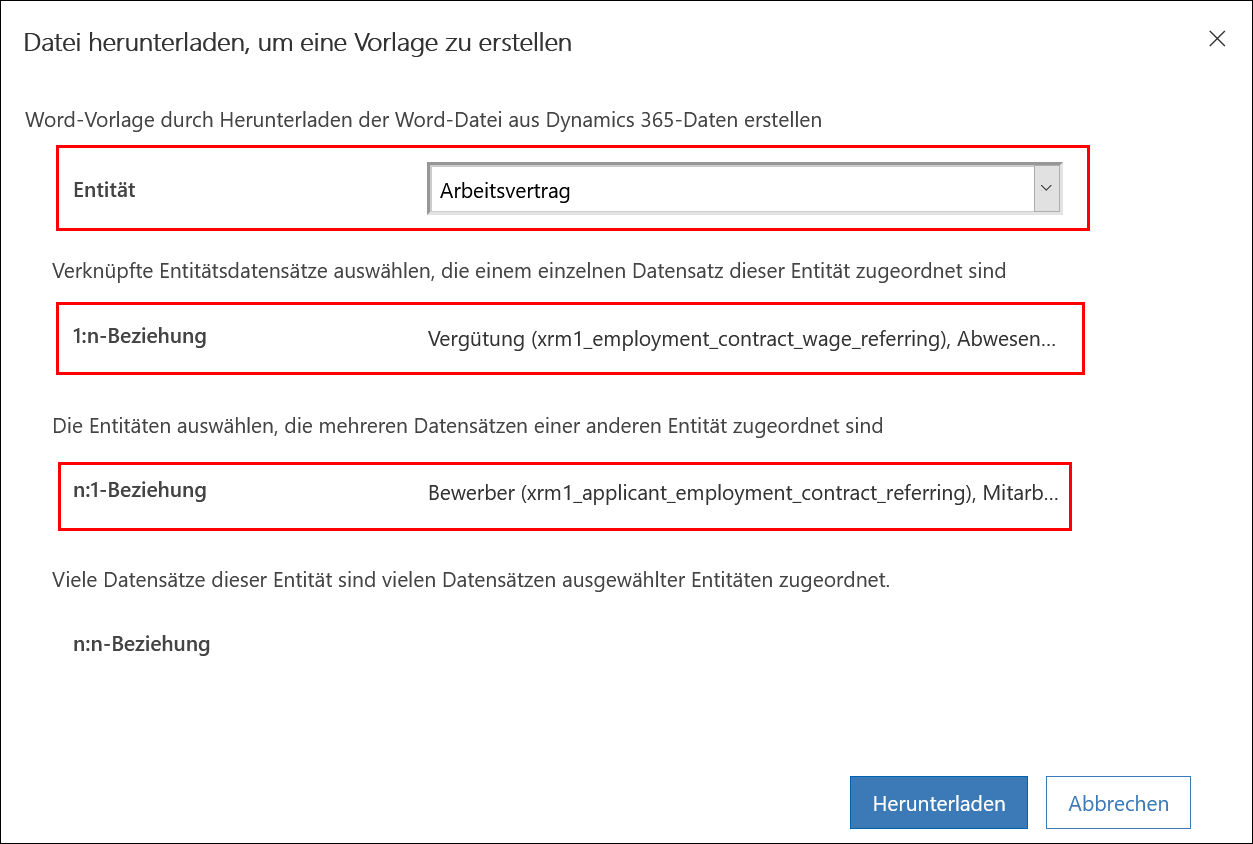Click the "Viele Datensätze dieser Entität" hint text
The height and width of the screenshot is (844, 1253).
coord(471,580)
